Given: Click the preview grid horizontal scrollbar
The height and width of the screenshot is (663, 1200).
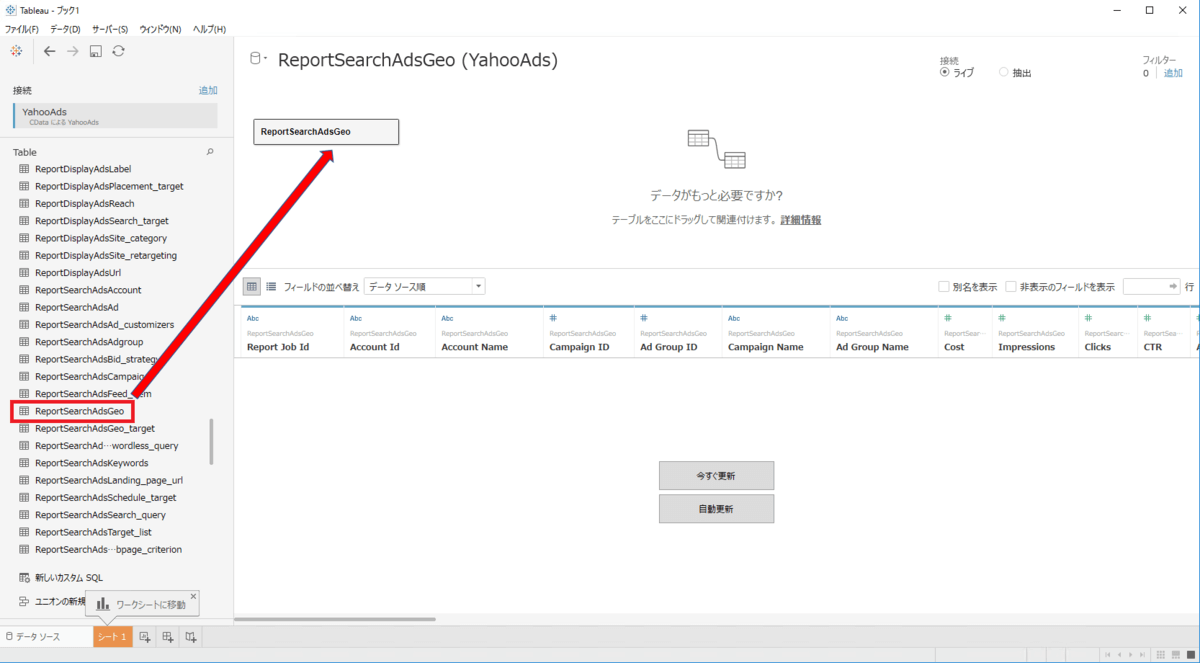Looking at the screenshot, I should coord(335,620).
